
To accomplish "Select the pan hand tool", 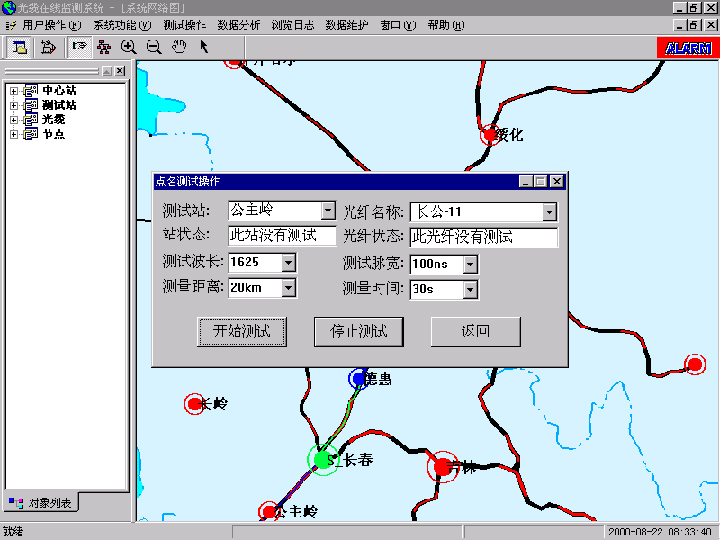I will (179, 47).
